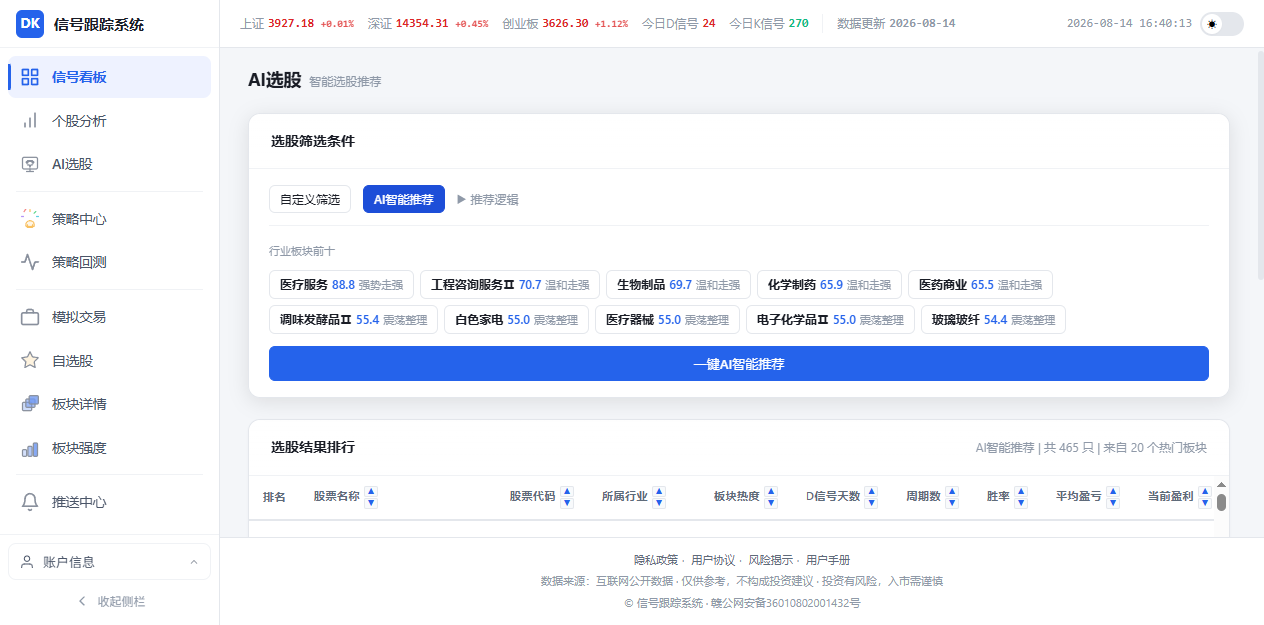Select the 化学制药 65.9 sector tag
This screenshot has height=625, width=1264.
829,284
